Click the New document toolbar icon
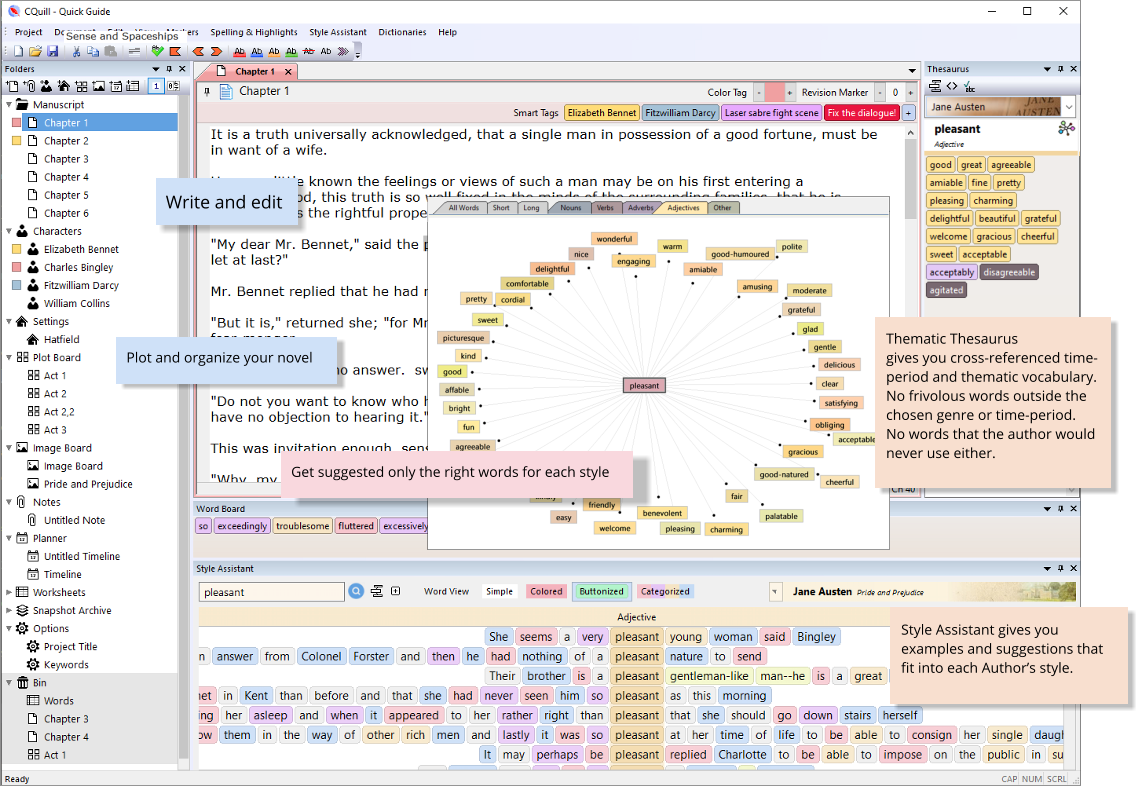Image resolution: width=1141 pixels, height=786 pixels. pos(18,52)
